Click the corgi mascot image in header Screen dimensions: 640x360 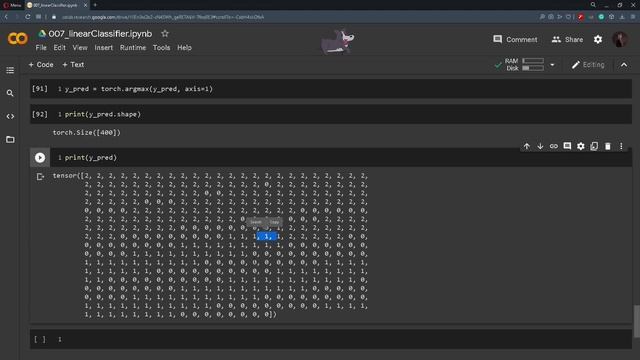click(x=337, y=41)
